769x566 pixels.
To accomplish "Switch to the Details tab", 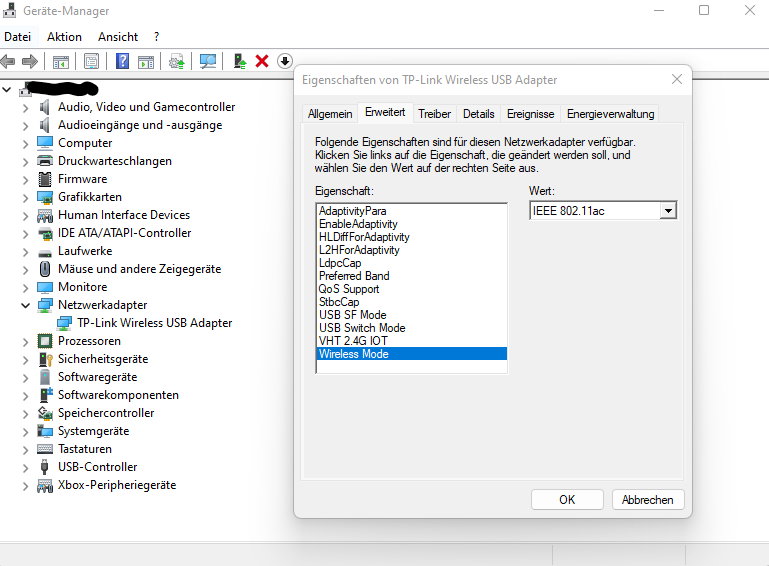I will coord(479,114).
